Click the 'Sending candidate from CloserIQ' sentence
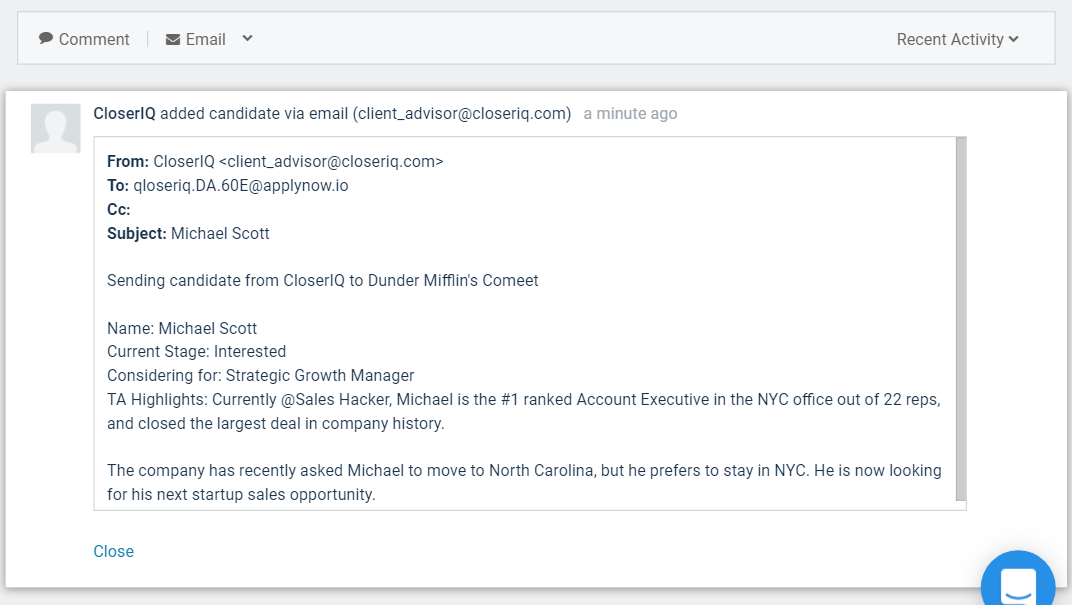The width and height of the screenshot is (1072, 605). click(322, 280)
